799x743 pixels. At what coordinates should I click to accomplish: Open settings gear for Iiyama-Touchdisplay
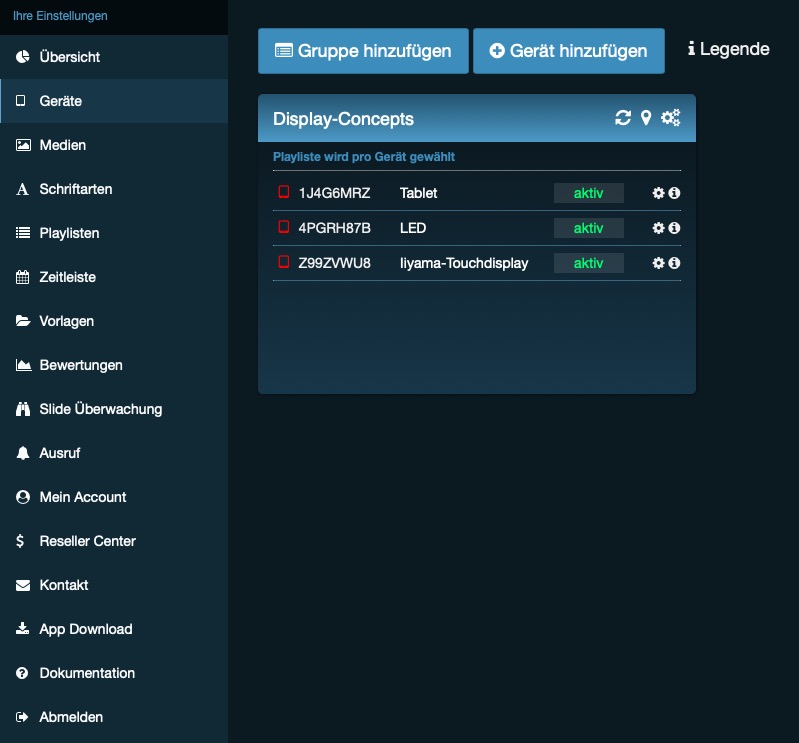658,263
